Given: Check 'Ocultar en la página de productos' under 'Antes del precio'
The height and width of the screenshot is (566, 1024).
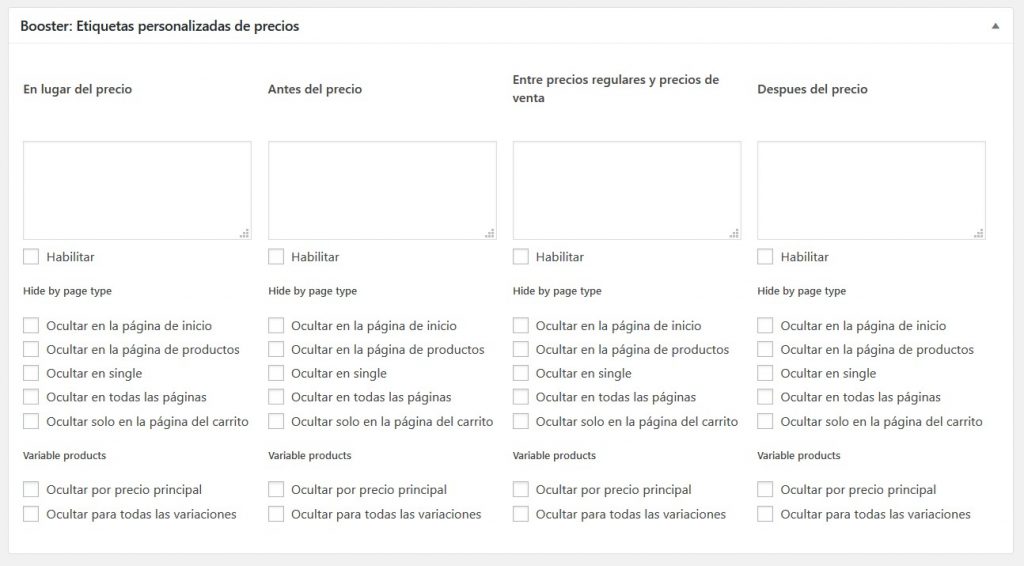Looking at the screenshot, I should click(276, 350).
